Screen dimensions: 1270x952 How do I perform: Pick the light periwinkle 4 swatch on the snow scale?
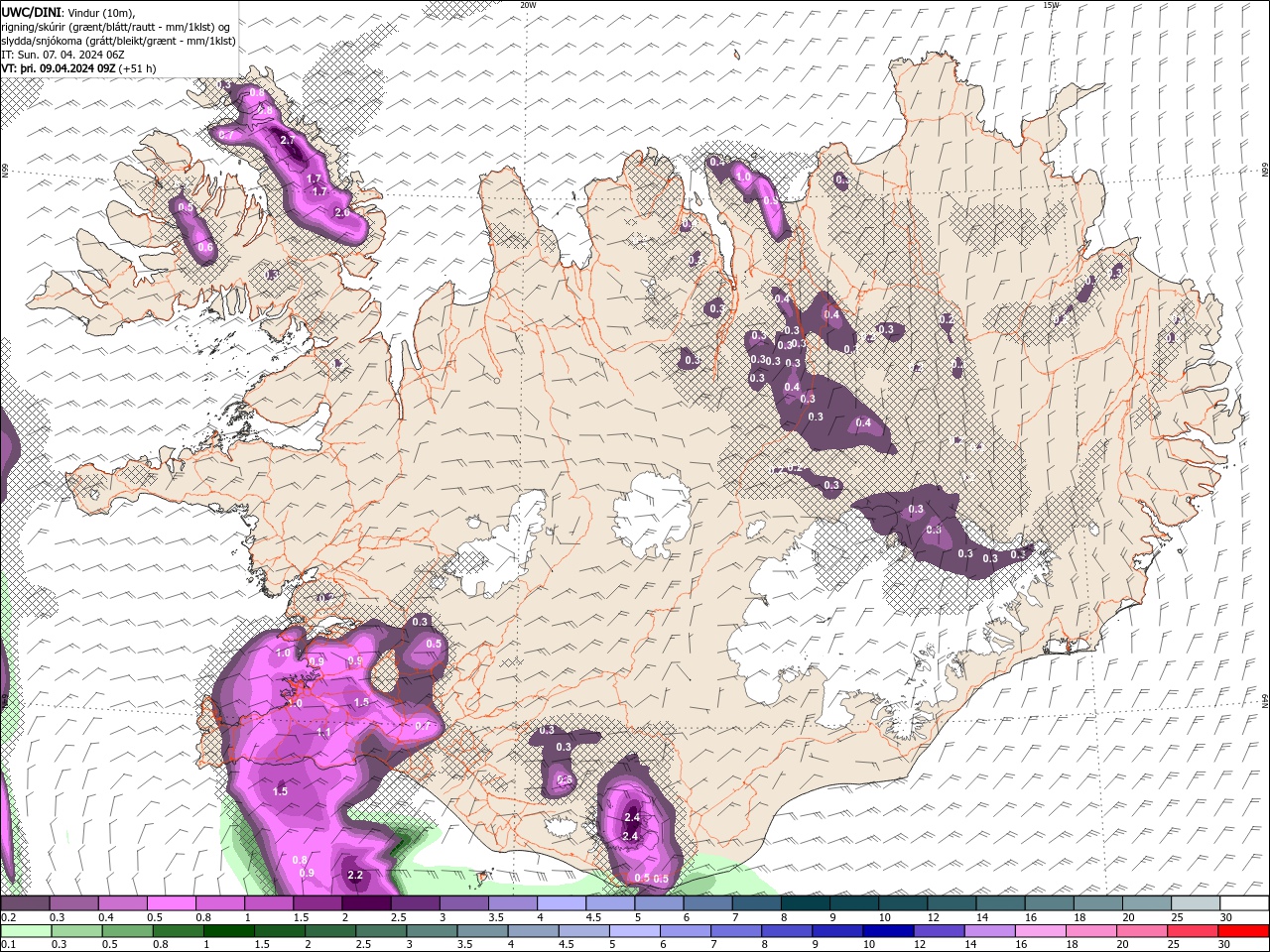562,903
